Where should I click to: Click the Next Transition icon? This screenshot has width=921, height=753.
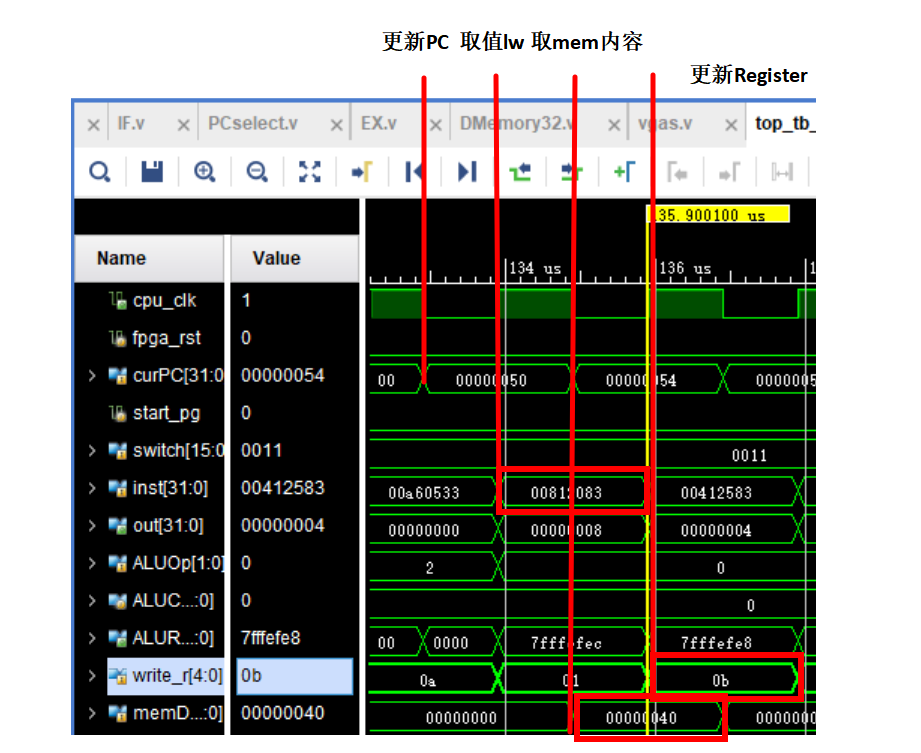pos(572,172)
